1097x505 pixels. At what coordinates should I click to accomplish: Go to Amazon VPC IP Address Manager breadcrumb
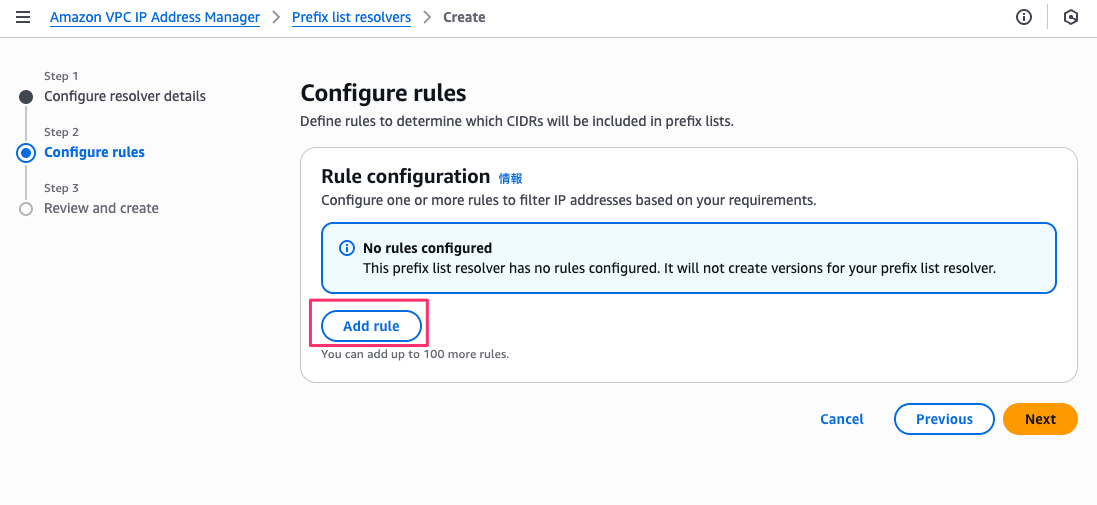tap(155, 17)
